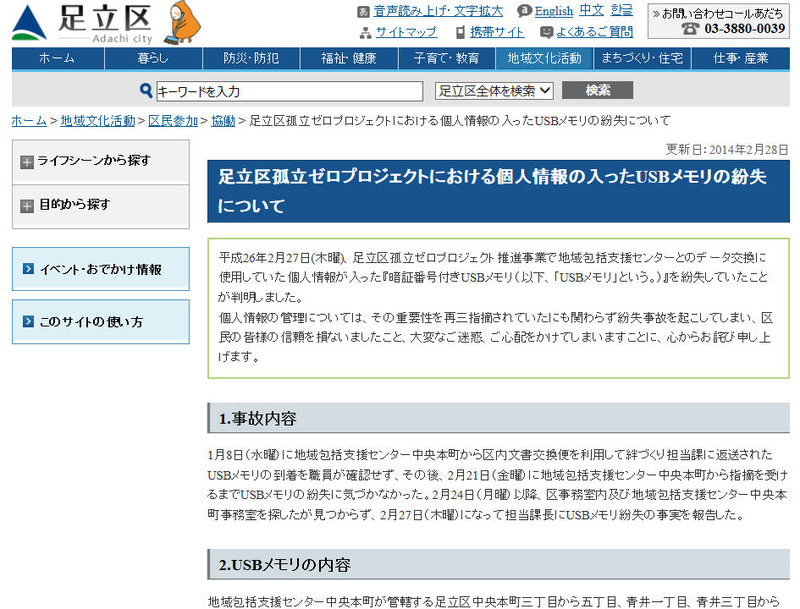The height and width of the screenshot is (609, 800).
Task: Go to the 子育て・教育 tab
Action: click(x=446, y=59)
